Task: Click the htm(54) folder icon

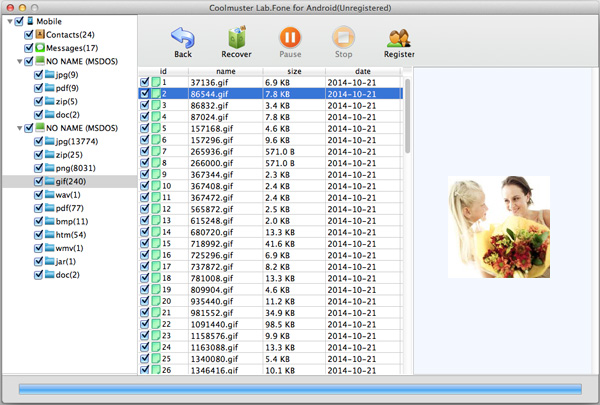Action: click(49, 234)
